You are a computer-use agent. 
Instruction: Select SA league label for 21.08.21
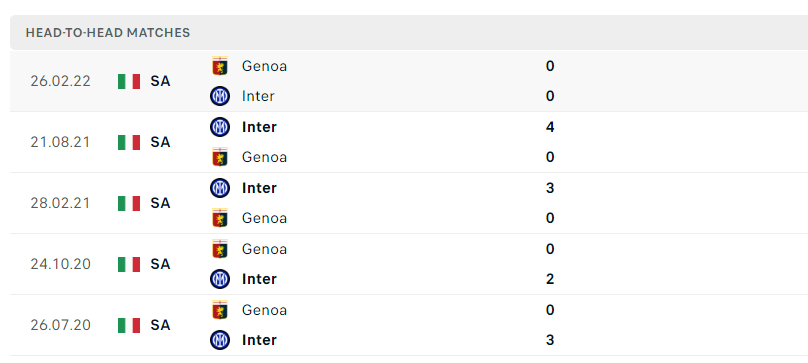(x=160, y=142)
